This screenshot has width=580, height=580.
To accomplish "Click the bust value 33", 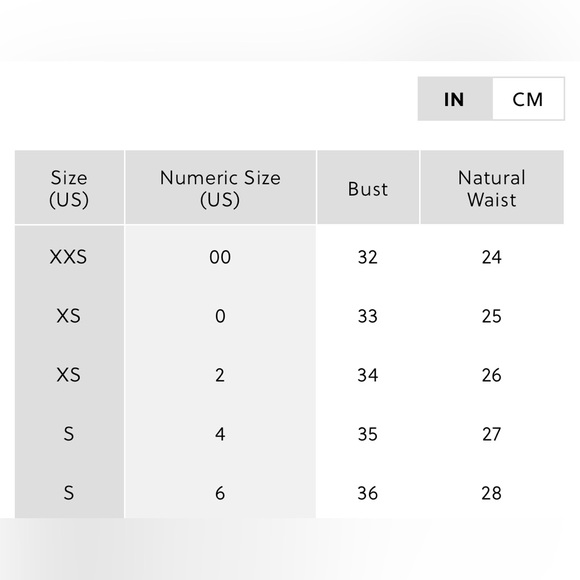I will (x=368, y=316).
